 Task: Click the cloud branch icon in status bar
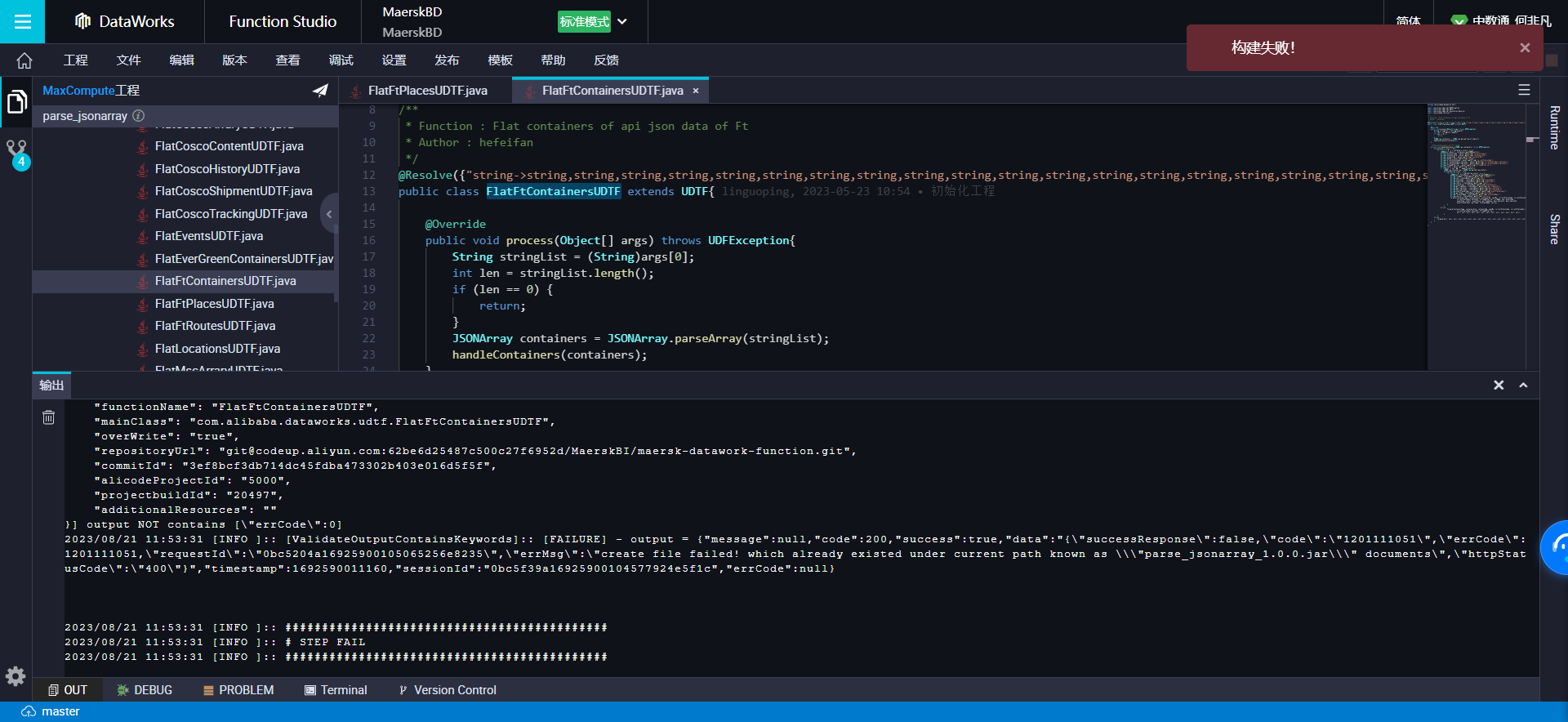pyautogui.click(x=29, y=711)
